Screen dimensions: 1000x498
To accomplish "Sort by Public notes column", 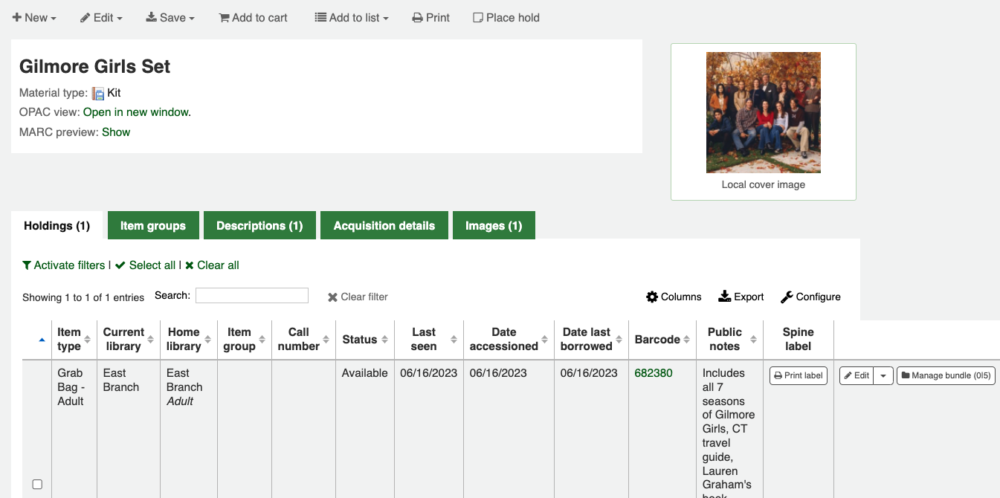I will click(730, 340).
